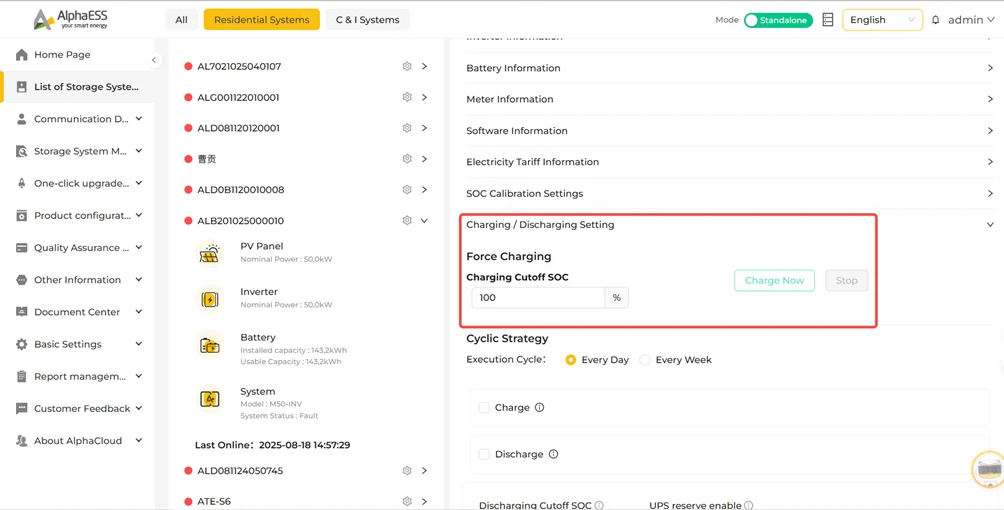Switch to the Residential Systems tab
The width and height of the screenshot is (1004, 510).
point(262,20)
